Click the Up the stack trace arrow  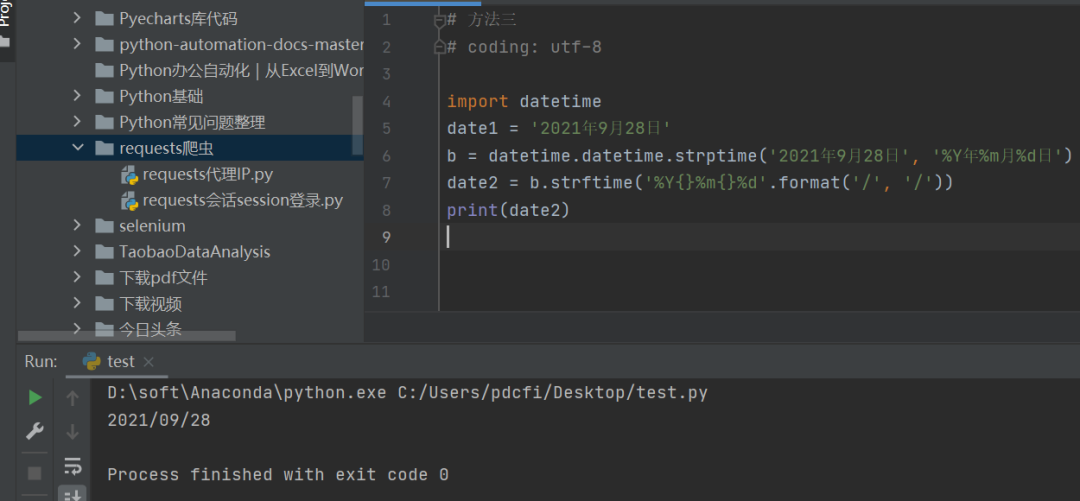[x=72, y=398]
